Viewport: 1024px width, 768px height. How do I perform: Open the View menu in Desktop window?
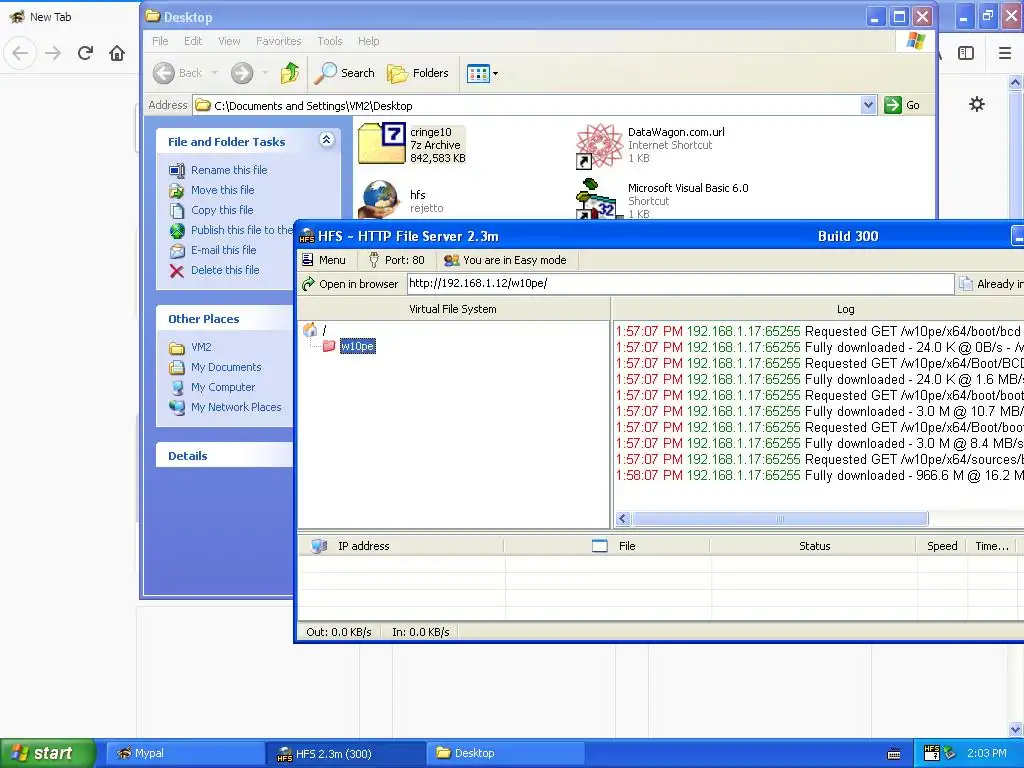229,40
